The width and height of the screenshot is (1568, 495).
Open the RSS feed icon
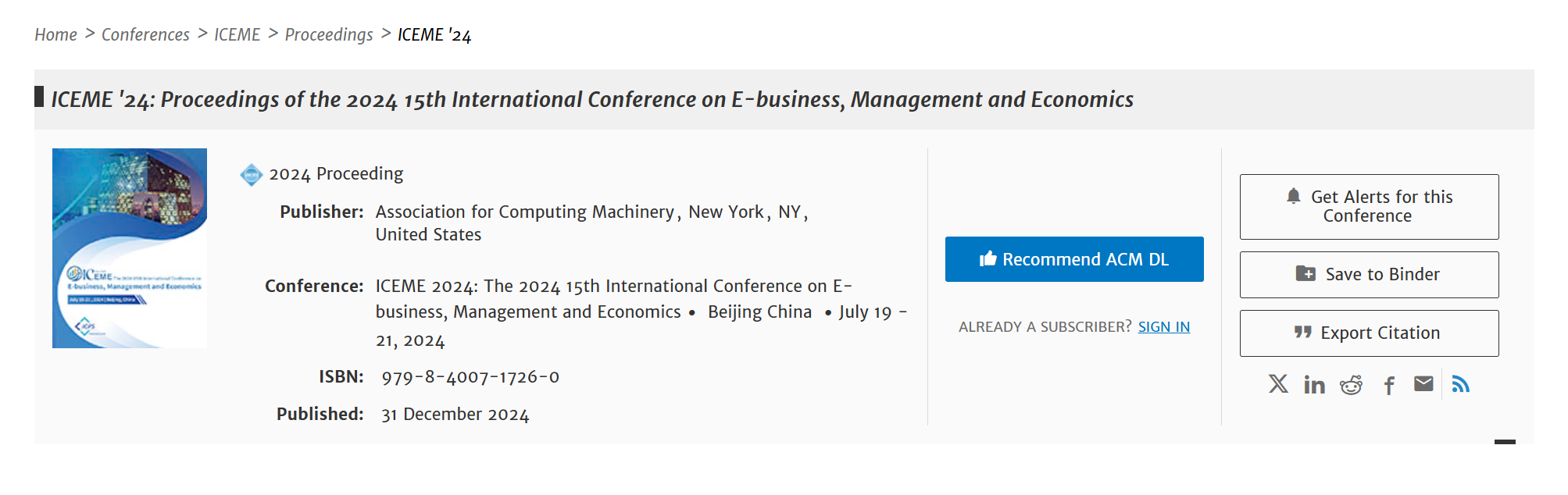pyautogui.click(x=1460, y=384)
